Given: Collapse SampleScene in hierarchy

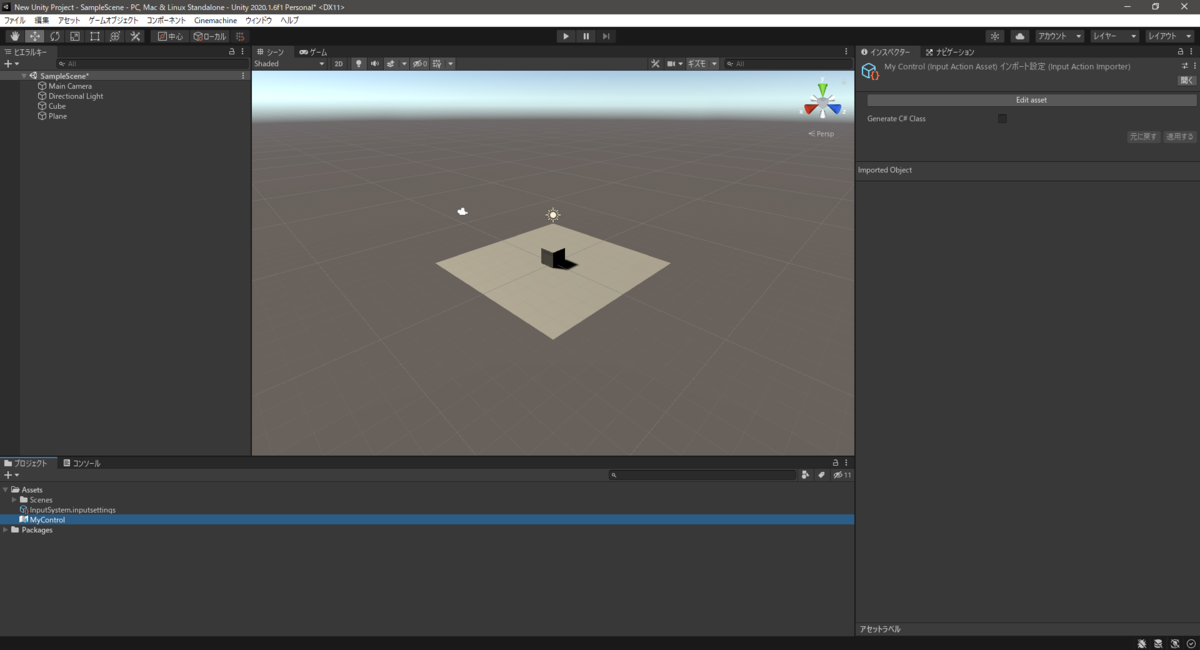Looking at the screenshot, I should point(24,76).
